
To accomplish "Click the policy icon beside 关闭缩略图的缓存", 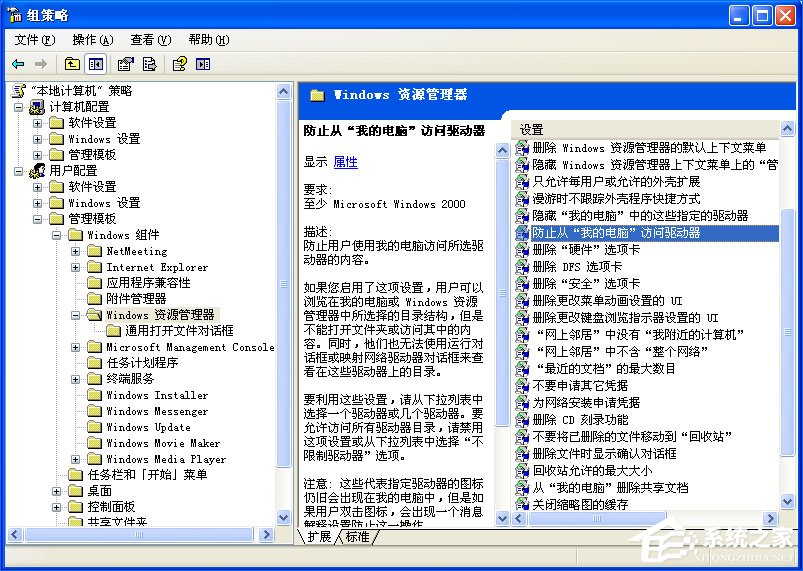I will tap(522, 504).
